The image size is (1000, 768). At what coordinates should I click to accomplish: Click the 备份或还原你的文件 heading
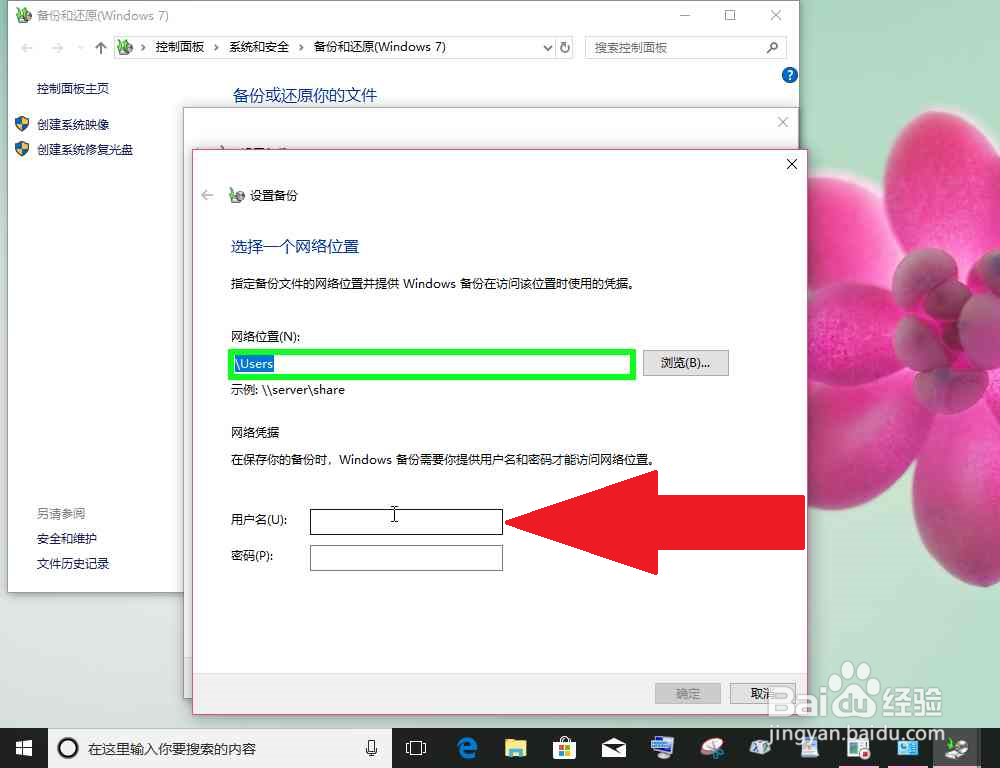tap(305, 96)
